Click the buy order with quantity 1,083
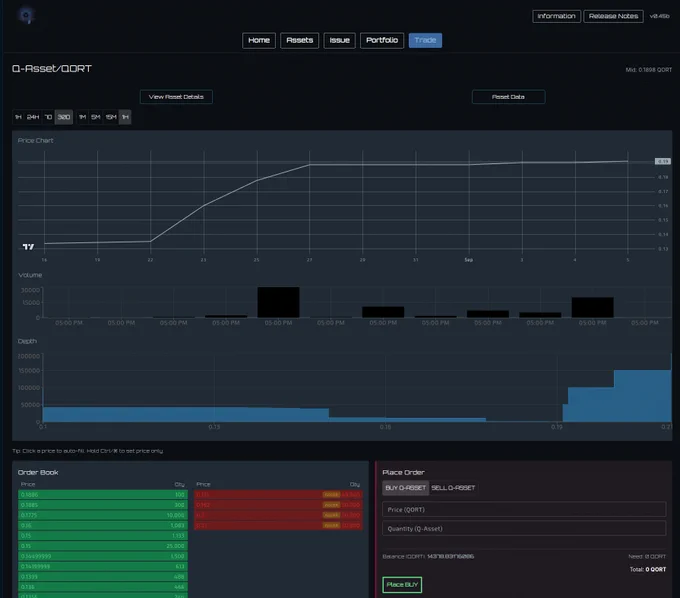The image size is (680, 598). click(103, 526)
